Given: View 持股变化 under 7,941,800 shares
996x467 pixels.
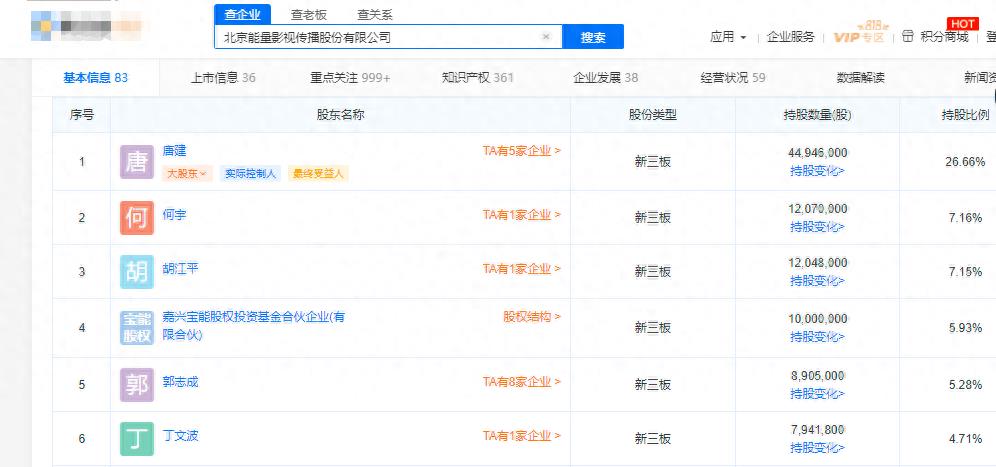Looking at the screenshot, I should pos(818,448).
